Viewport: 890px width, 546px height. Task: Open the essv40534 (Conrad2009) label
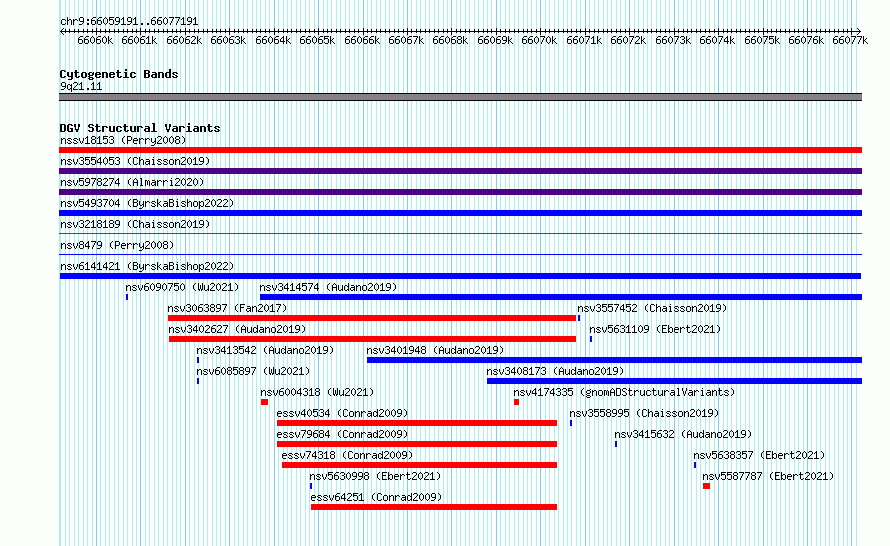coord(342,413)
